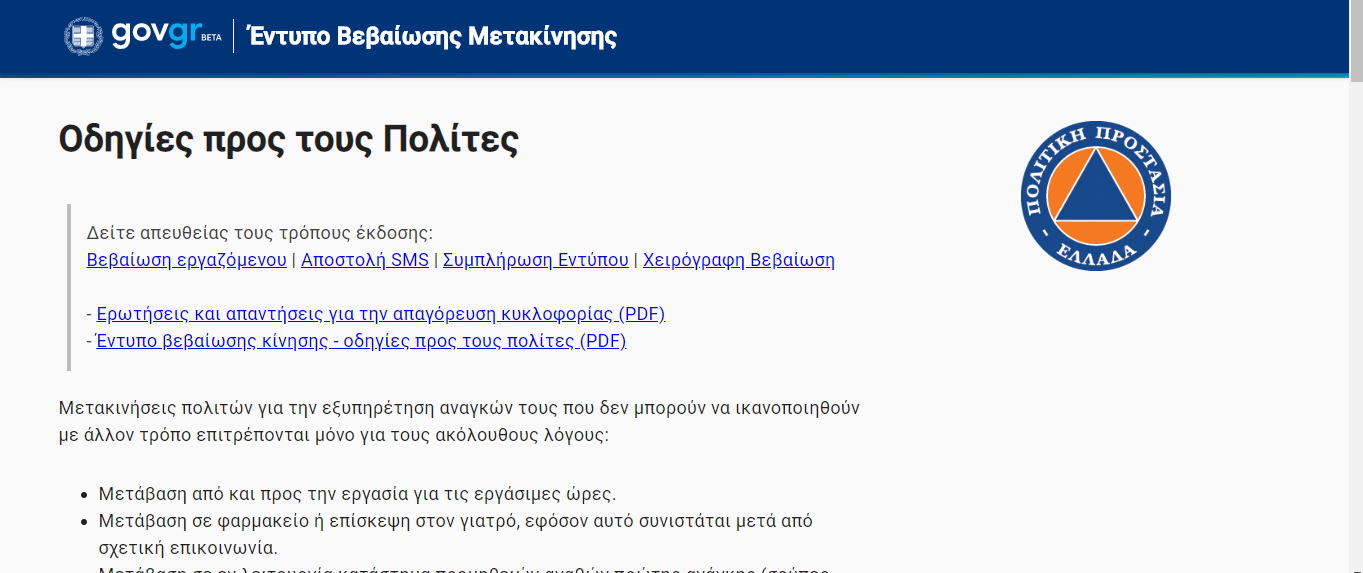The height and width of the screenshot is (573, 1363).
Task: Open the Αποστολή SMS link
Action: (365, 260)
